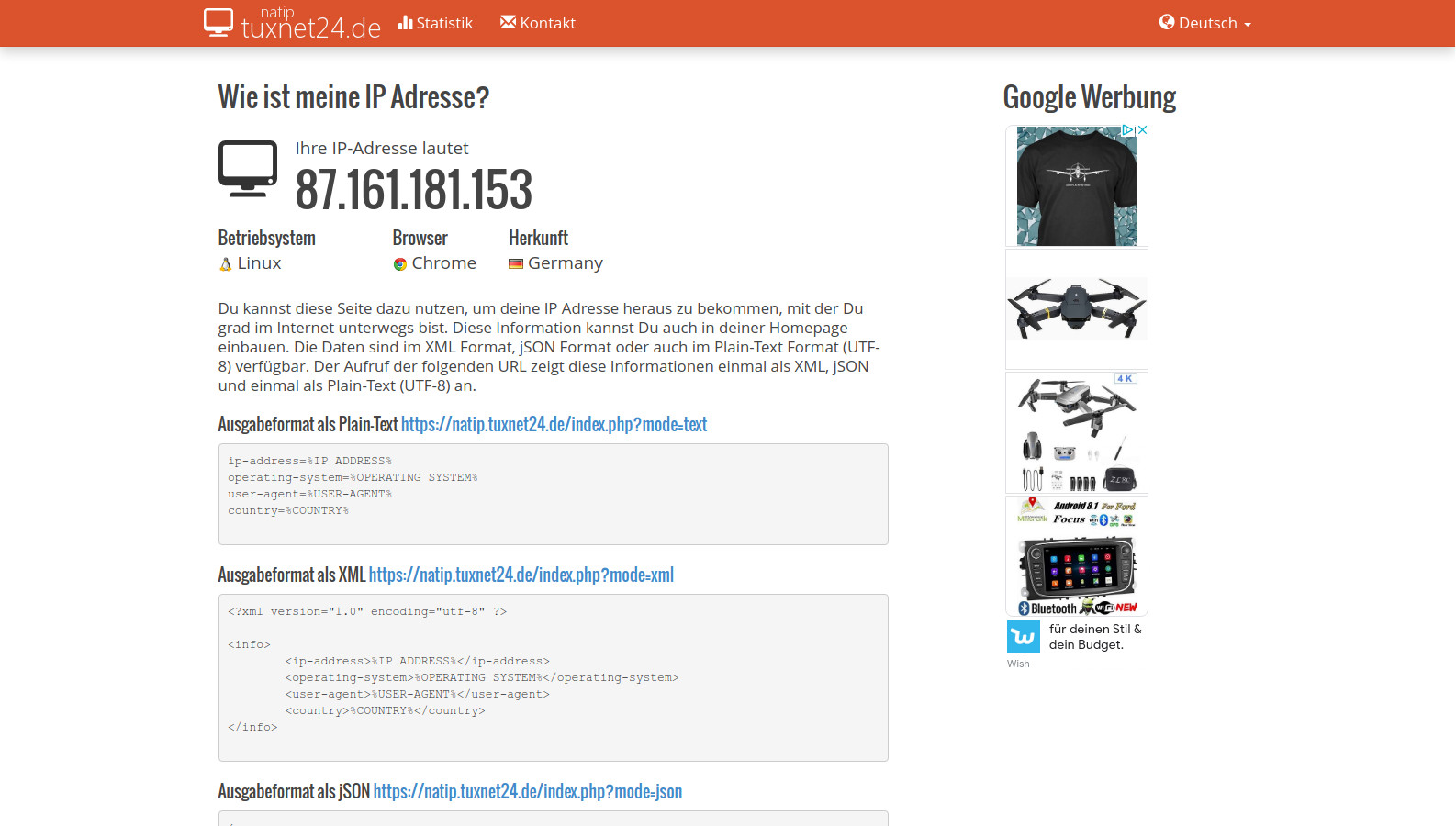Viewport: 1456px width, 826px height.
Task: Open the jSON mode=json link
Action: click(x=527, y=791)
